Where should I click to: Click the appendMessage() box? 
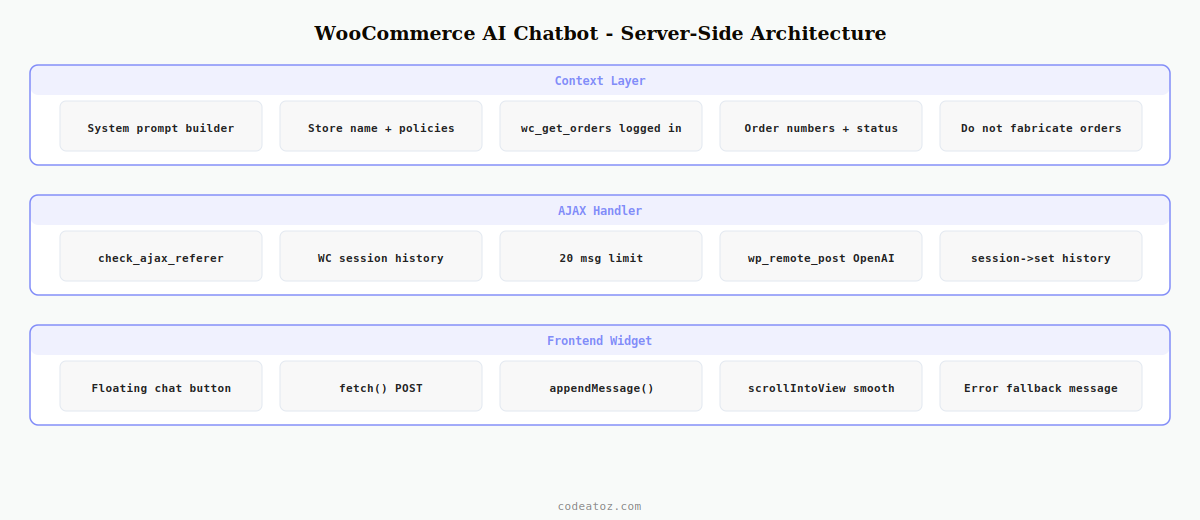click(x=601, y=386)
